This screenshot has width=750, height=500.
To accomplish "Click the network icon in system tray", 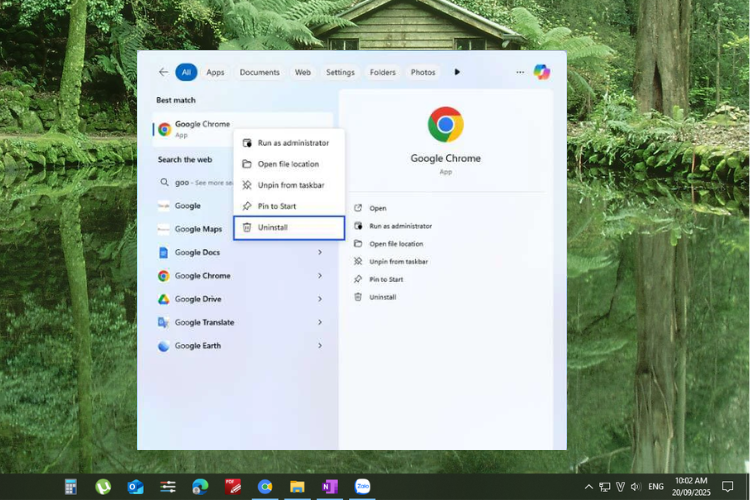I will click(x=605, y=487).
